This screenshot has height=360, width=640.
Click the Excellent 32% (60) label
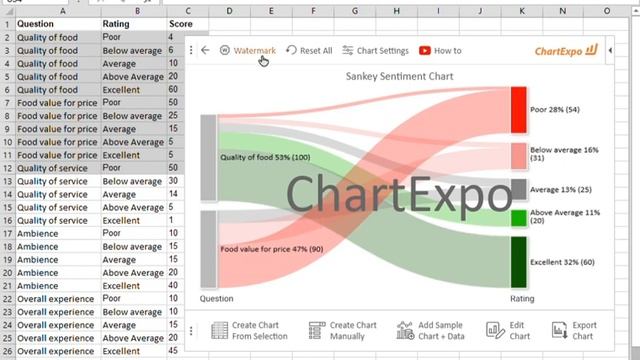(562, 262)
